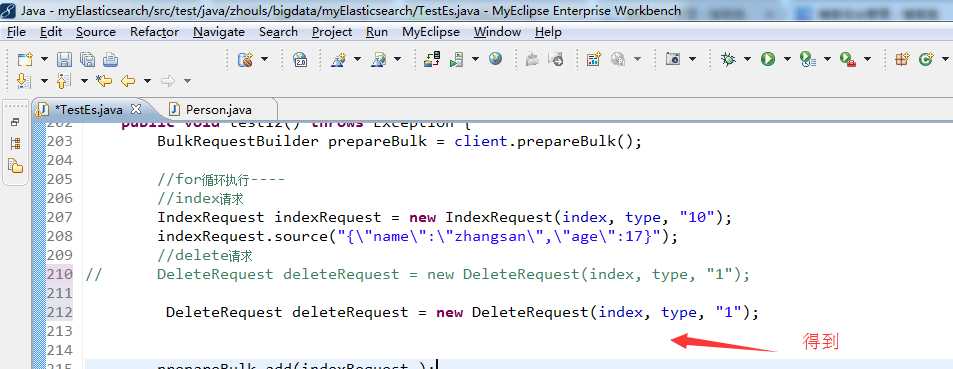The height and width of the screenshot is (369, 953).
Task: Open the Refactor menu
Action: tap(154, 32)
